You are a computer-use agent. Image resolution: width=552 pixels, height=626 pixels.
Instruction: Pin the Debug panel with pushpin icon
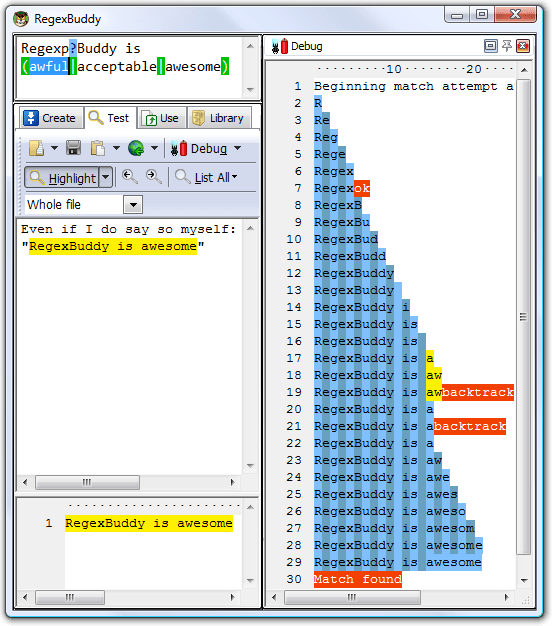coord(506,46)
